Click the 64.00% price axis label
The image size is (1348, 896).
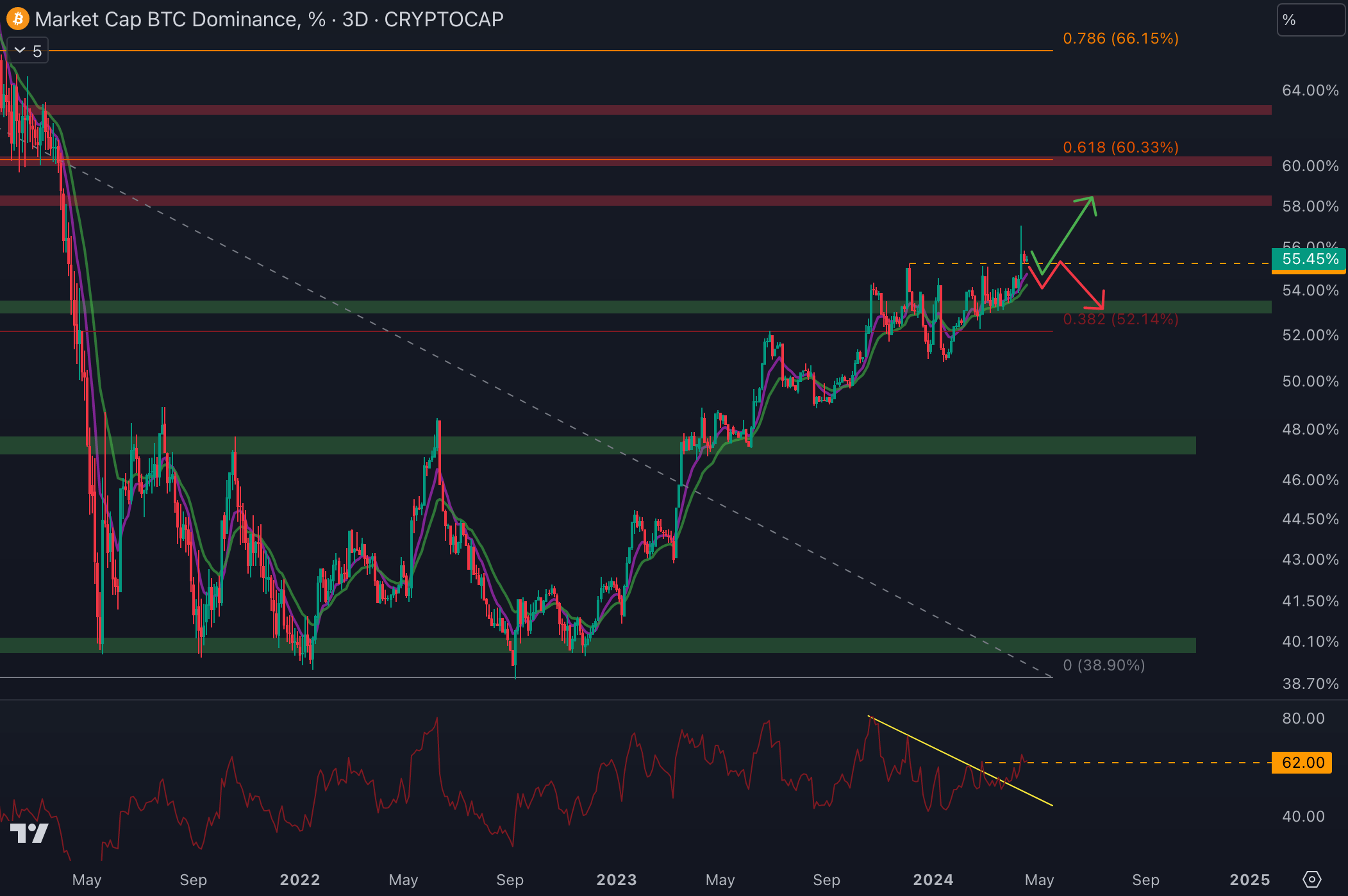[1310, 90]
